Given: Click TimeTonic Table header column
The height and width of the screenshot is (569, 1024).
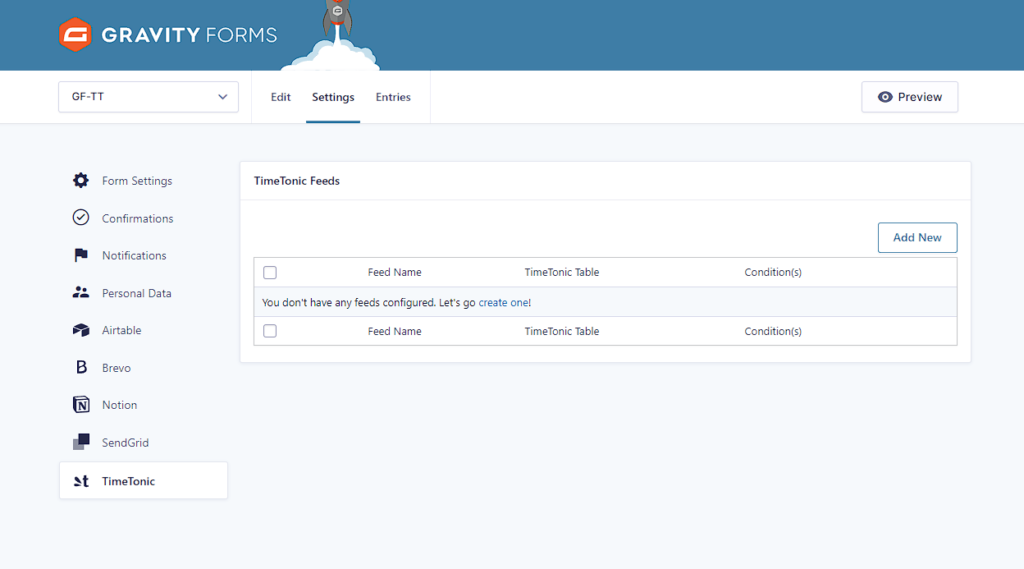Looking at the screenshot, I should (x=562, y=272).
